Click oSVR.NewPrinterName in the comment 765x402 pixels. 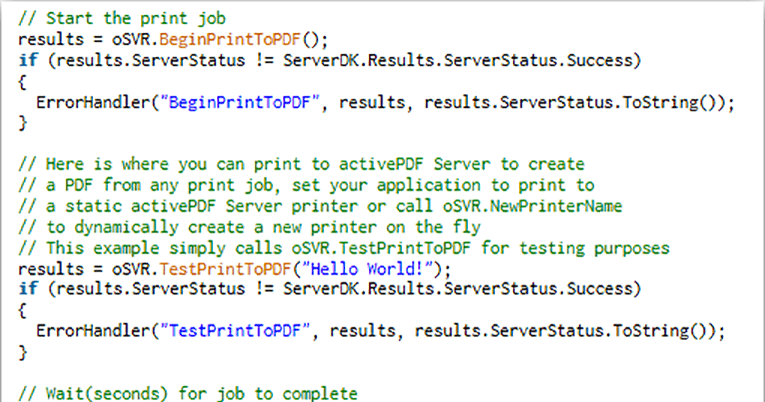pyautogui.click(x=532, y=206)
